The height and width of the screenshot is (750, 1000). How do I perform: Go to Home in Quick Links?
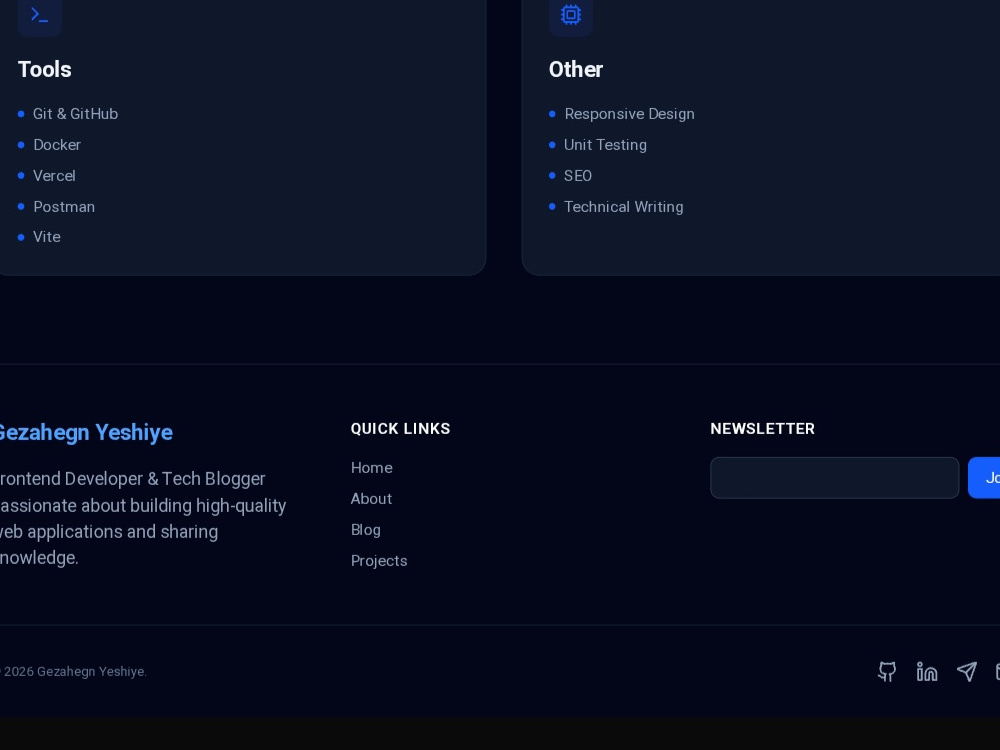(371, 467)
